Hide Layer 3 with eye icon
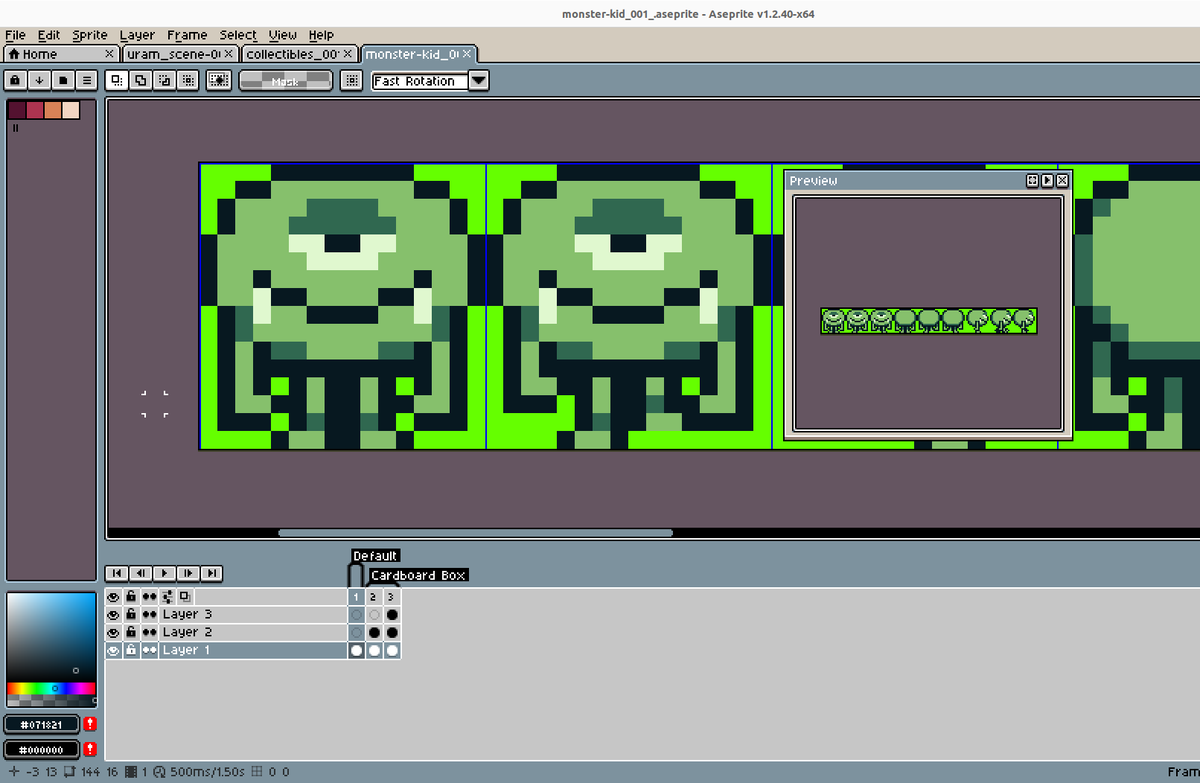 pos(113,615)
